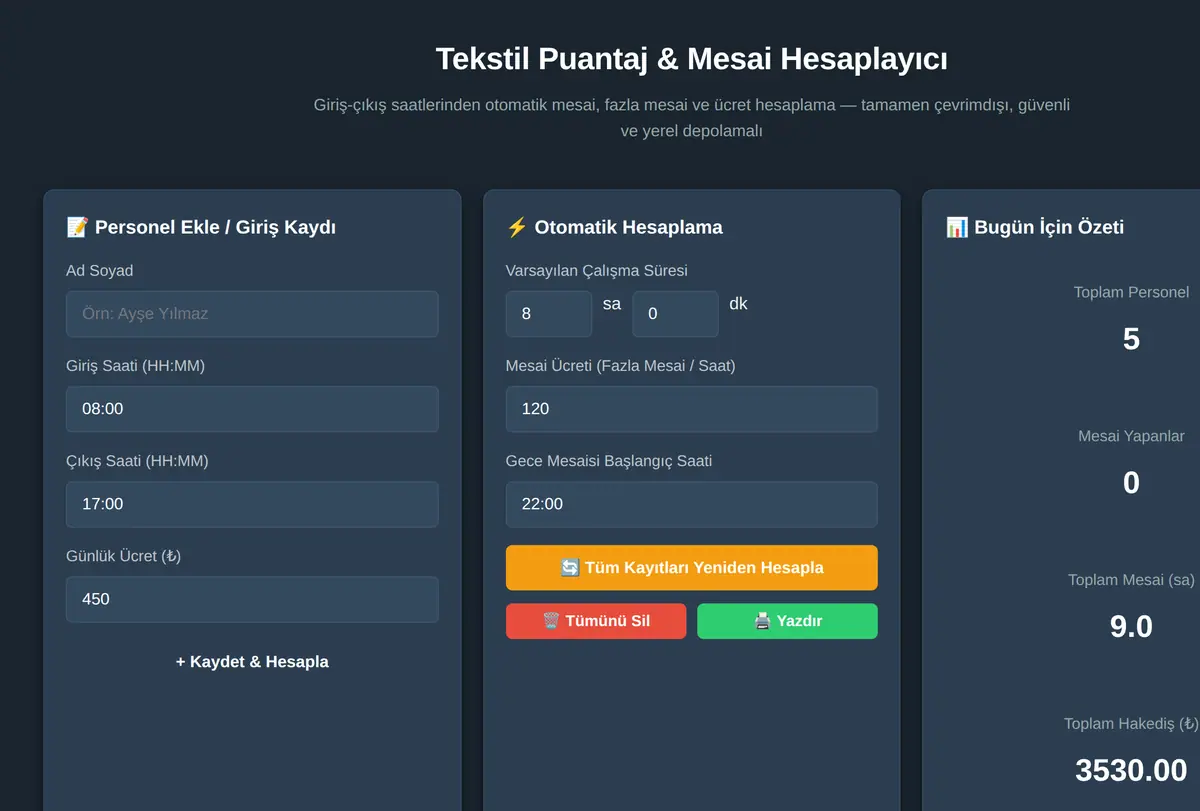Click the Kaydet & Hesapla button
This screenshot has width=1200, height=811.
[x=252, y=662]
